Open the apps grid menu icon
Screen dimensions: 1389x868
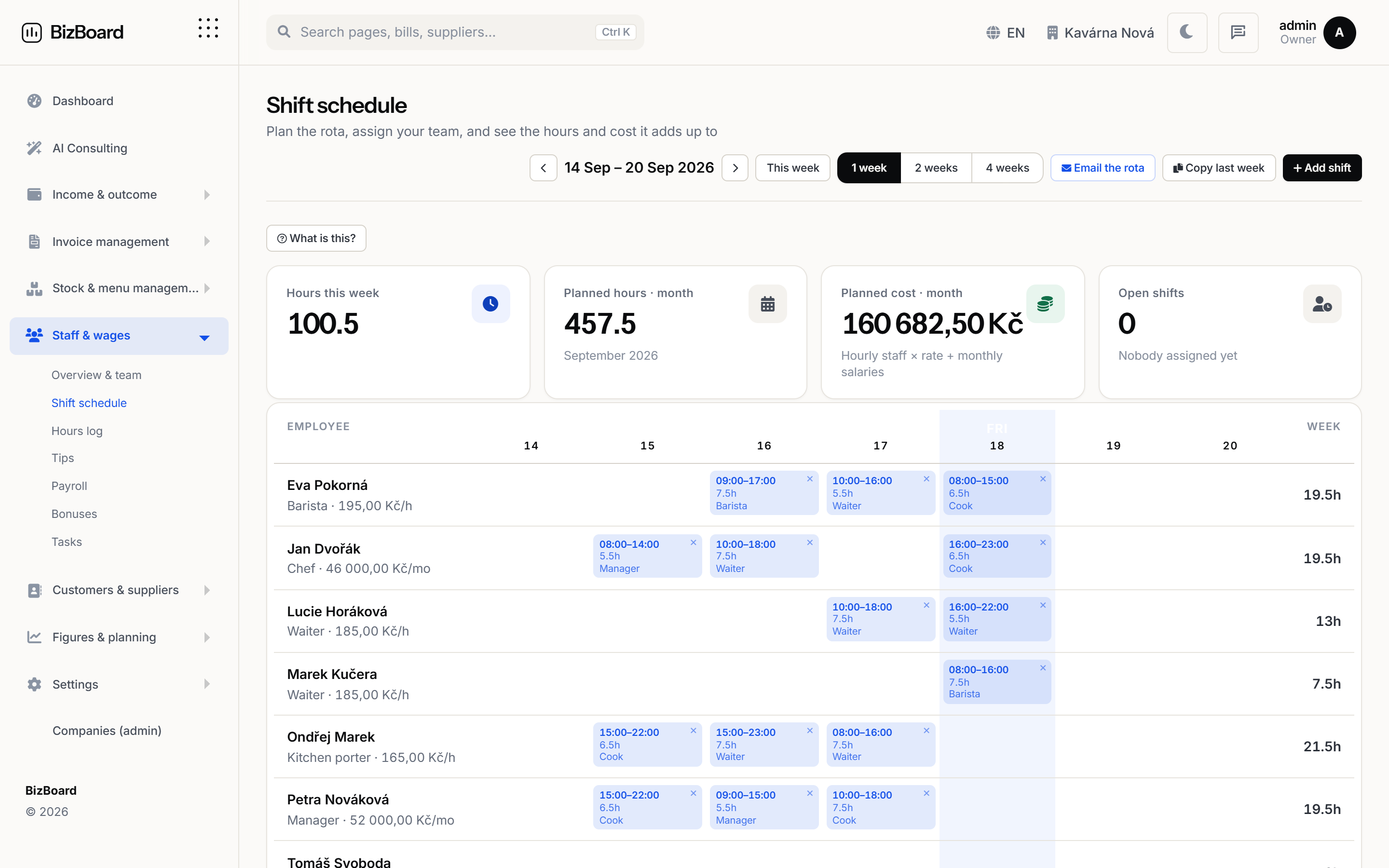point(208,29)
